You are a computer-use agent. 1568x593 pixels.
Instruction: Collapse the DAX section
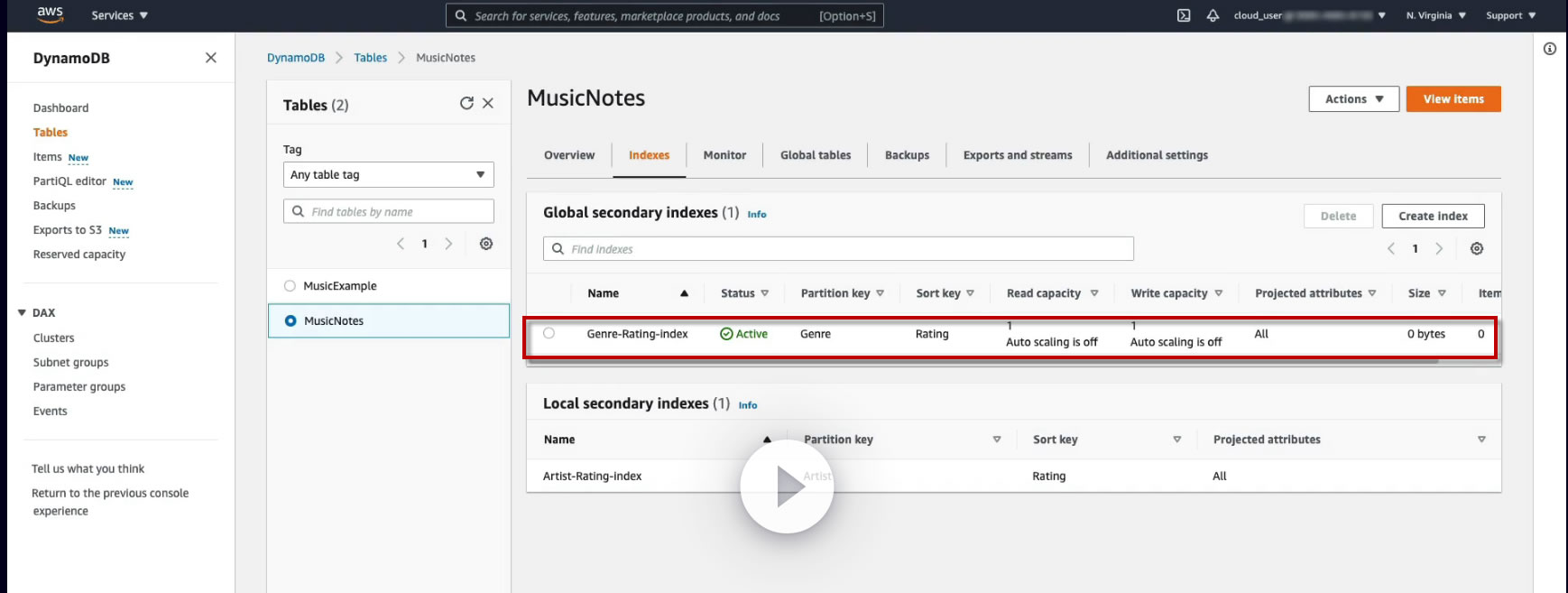[22, 313]
